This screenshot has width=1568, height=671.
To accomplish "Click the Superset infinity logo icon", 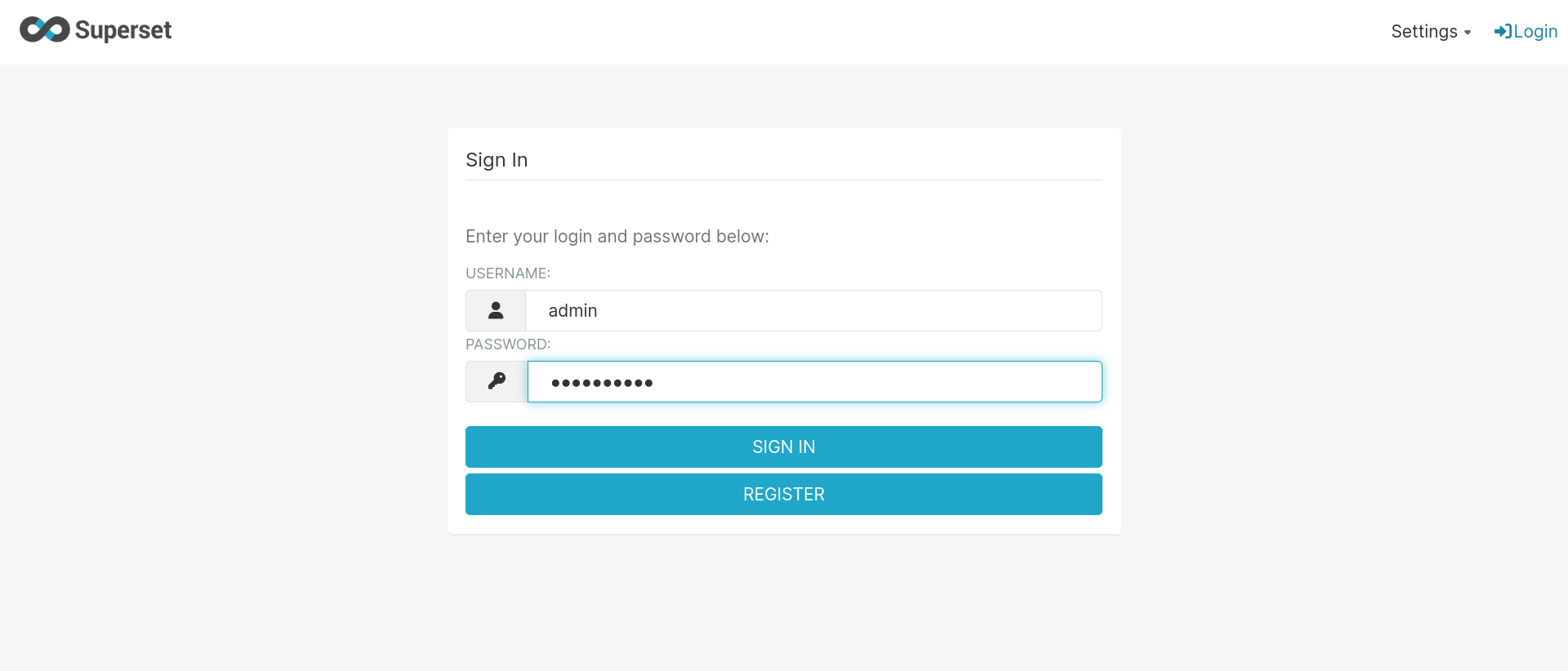I will coord(44,30).
